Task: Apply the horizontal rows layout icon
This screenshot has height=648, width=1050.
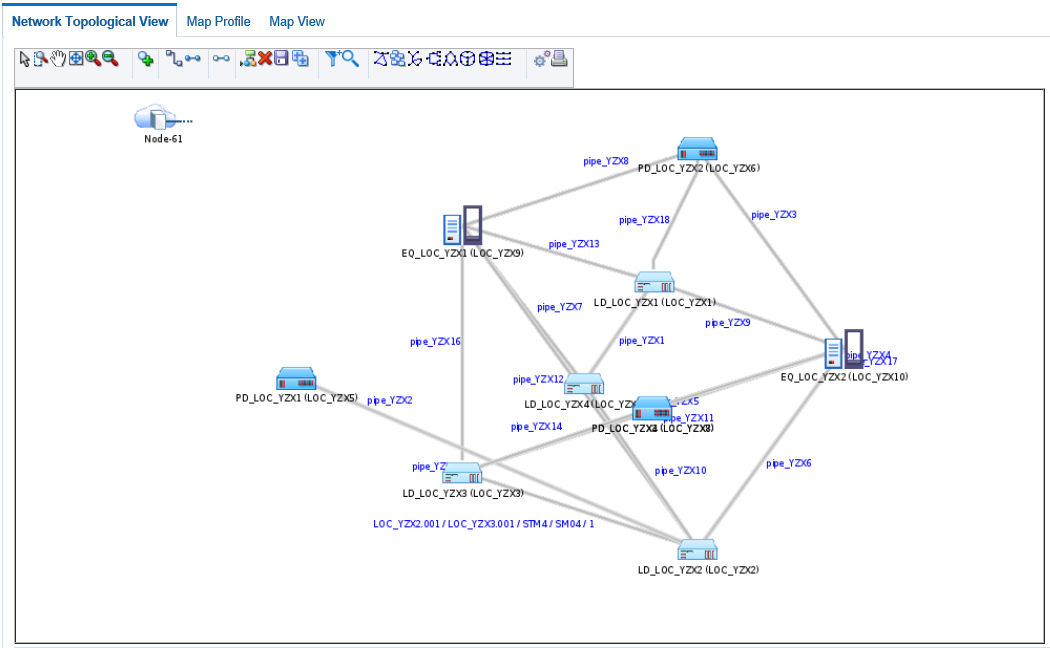Action: coord(504,59)
